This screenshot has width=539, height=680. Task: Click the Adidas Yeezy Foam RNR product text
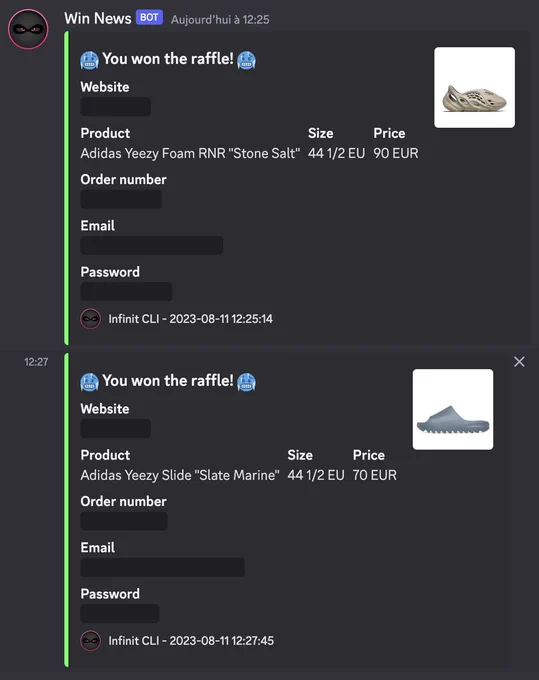[190, 153]
